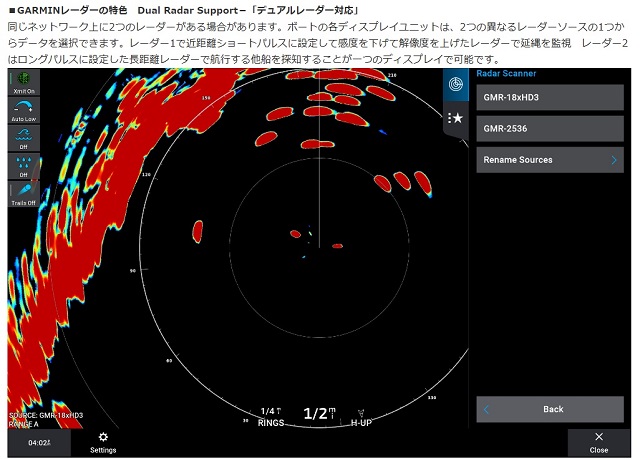The width and height of the screenshot is (640, 459).
Task: Go Back in the Radar Scanner menu
Action: coord(552,409)
